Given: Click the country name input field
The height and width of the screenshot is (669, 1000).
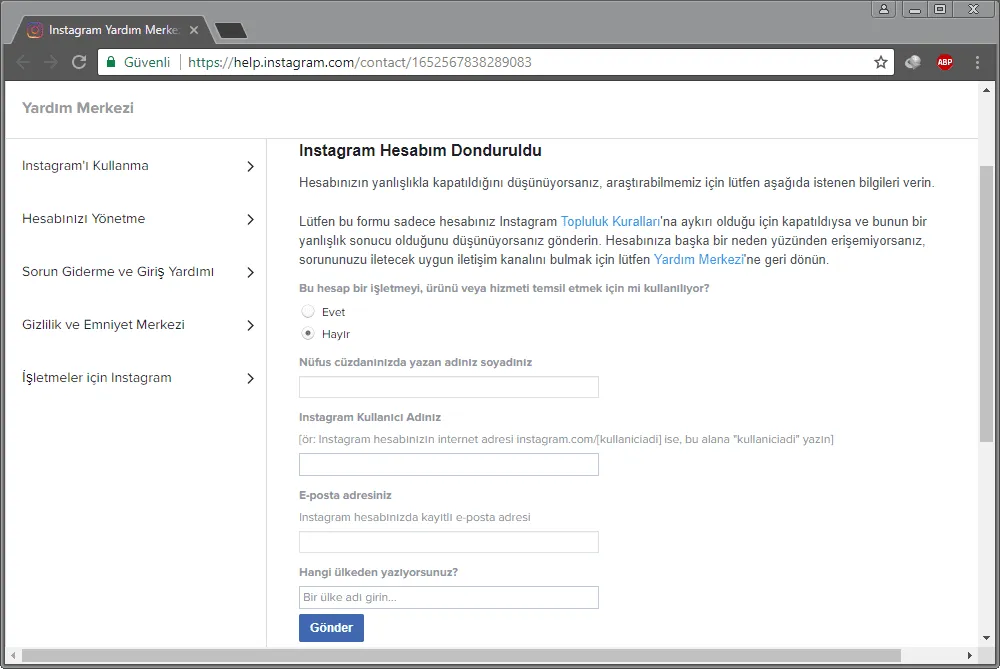Looking at the screenshot, I should tap(448, 597).
